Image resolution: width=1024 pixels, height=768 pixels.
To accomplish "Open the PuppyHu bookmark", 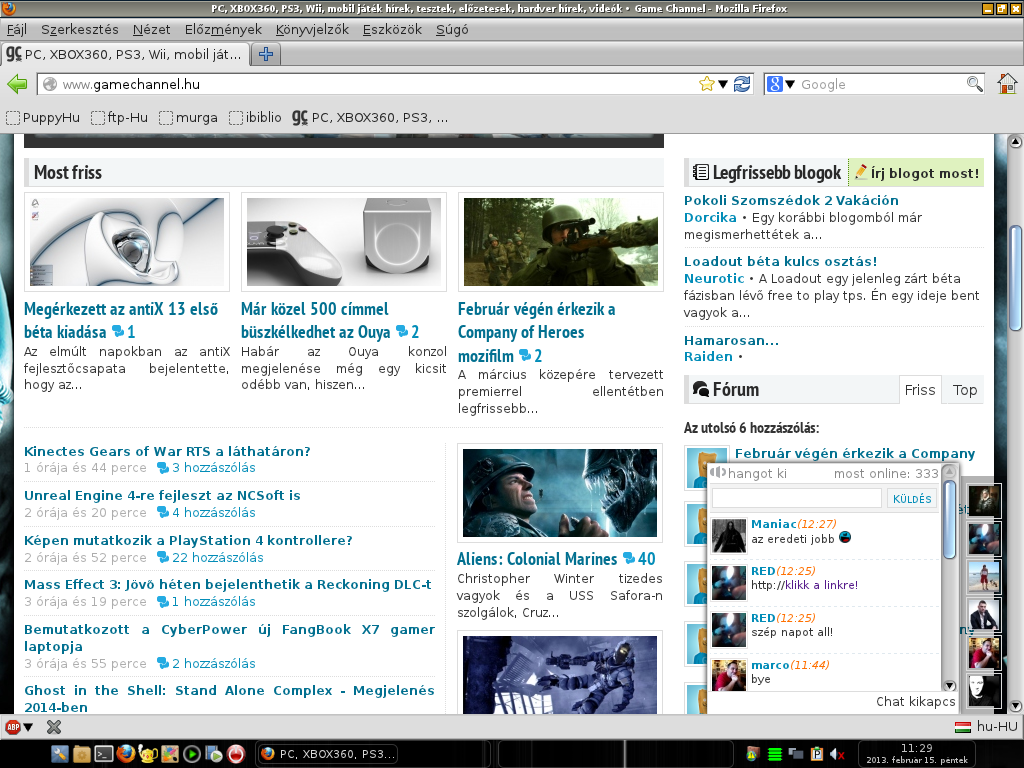I will [42, 118].
